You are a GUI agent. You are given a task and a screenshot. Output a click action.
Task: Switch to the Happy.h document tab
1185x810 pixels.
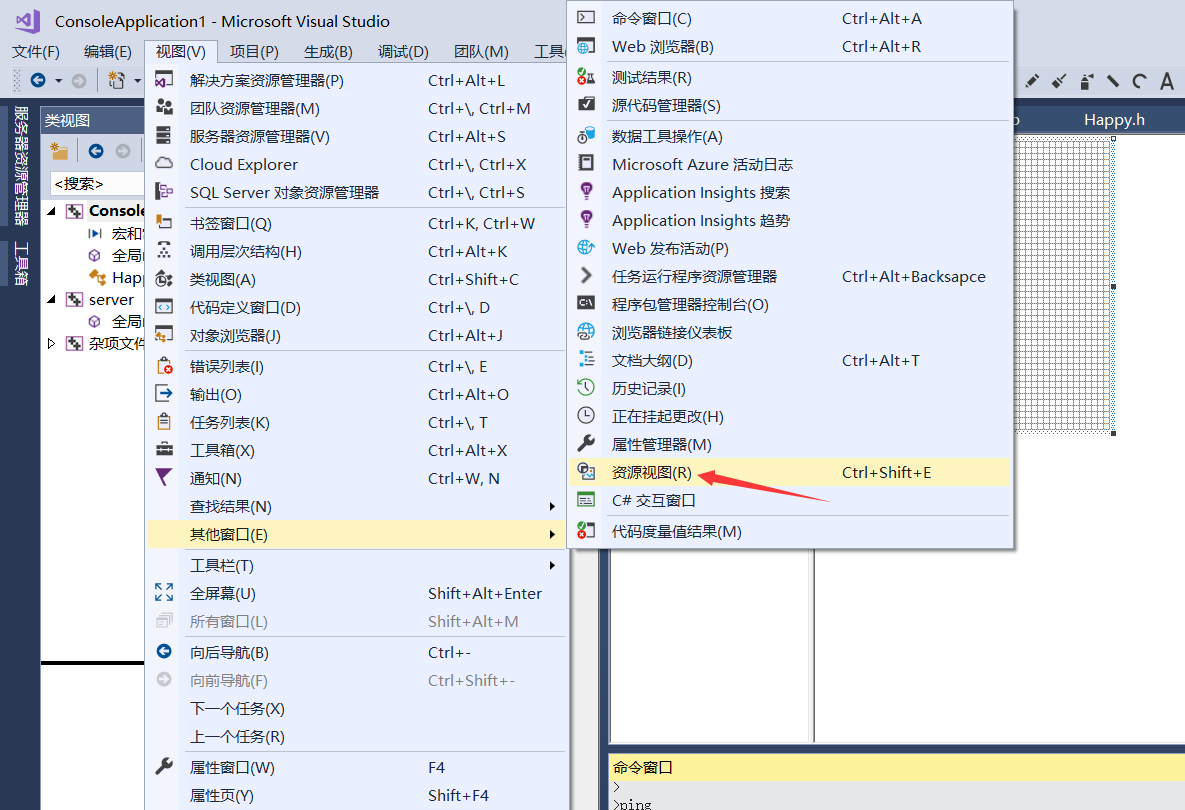1114,119
